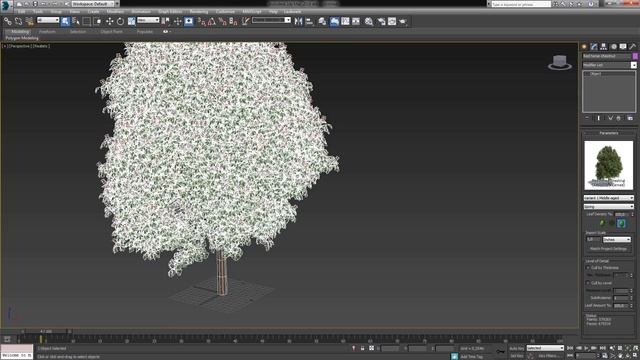Screen dimensions: 640x360
Task: Open the season dropdown
Action: (x=609, y=207)
